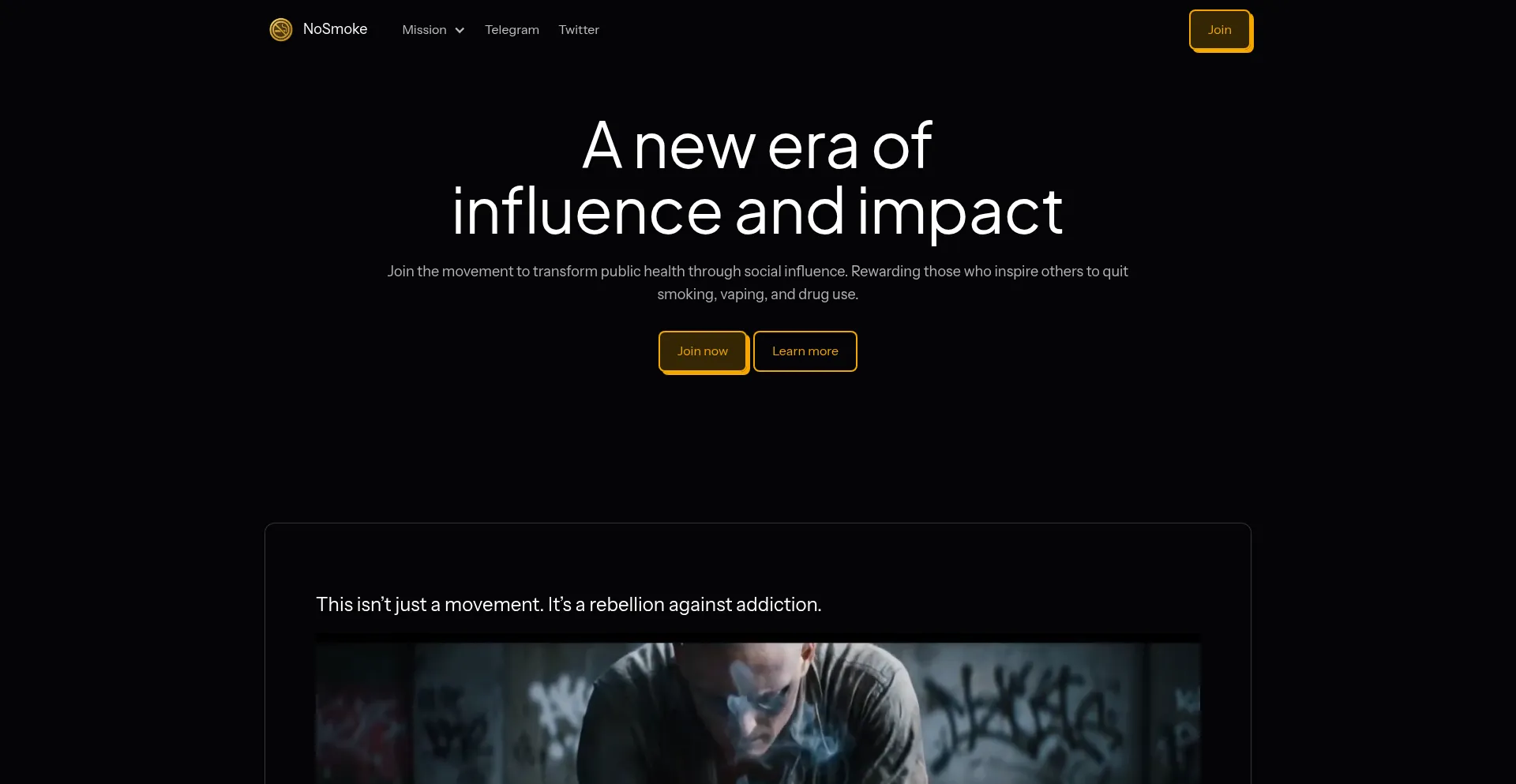
Task: Expand the chevron next to Mission
Action: click(460, 30)
